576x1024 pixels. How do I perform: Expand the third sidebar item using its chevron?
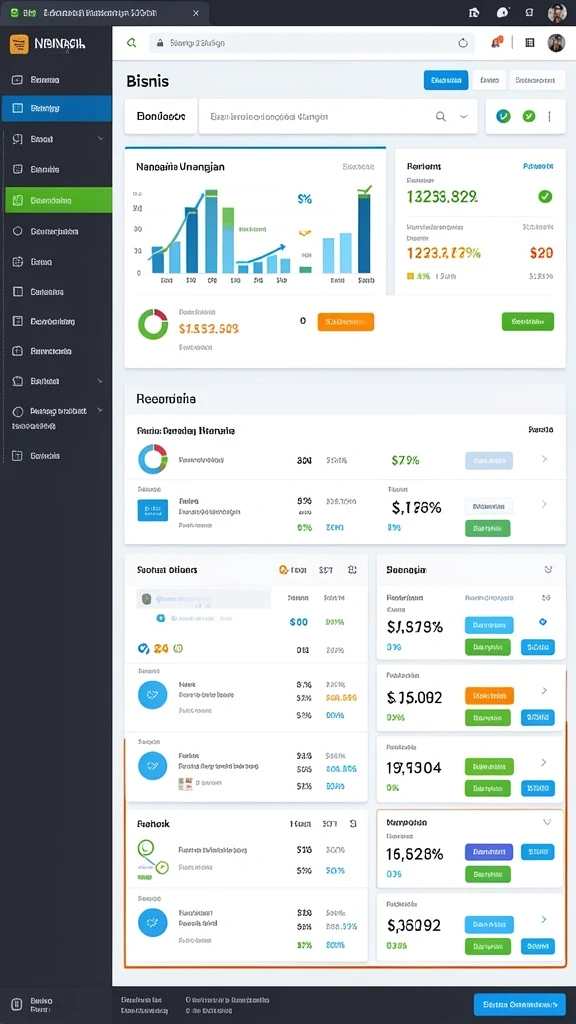[x=100, y=138]
